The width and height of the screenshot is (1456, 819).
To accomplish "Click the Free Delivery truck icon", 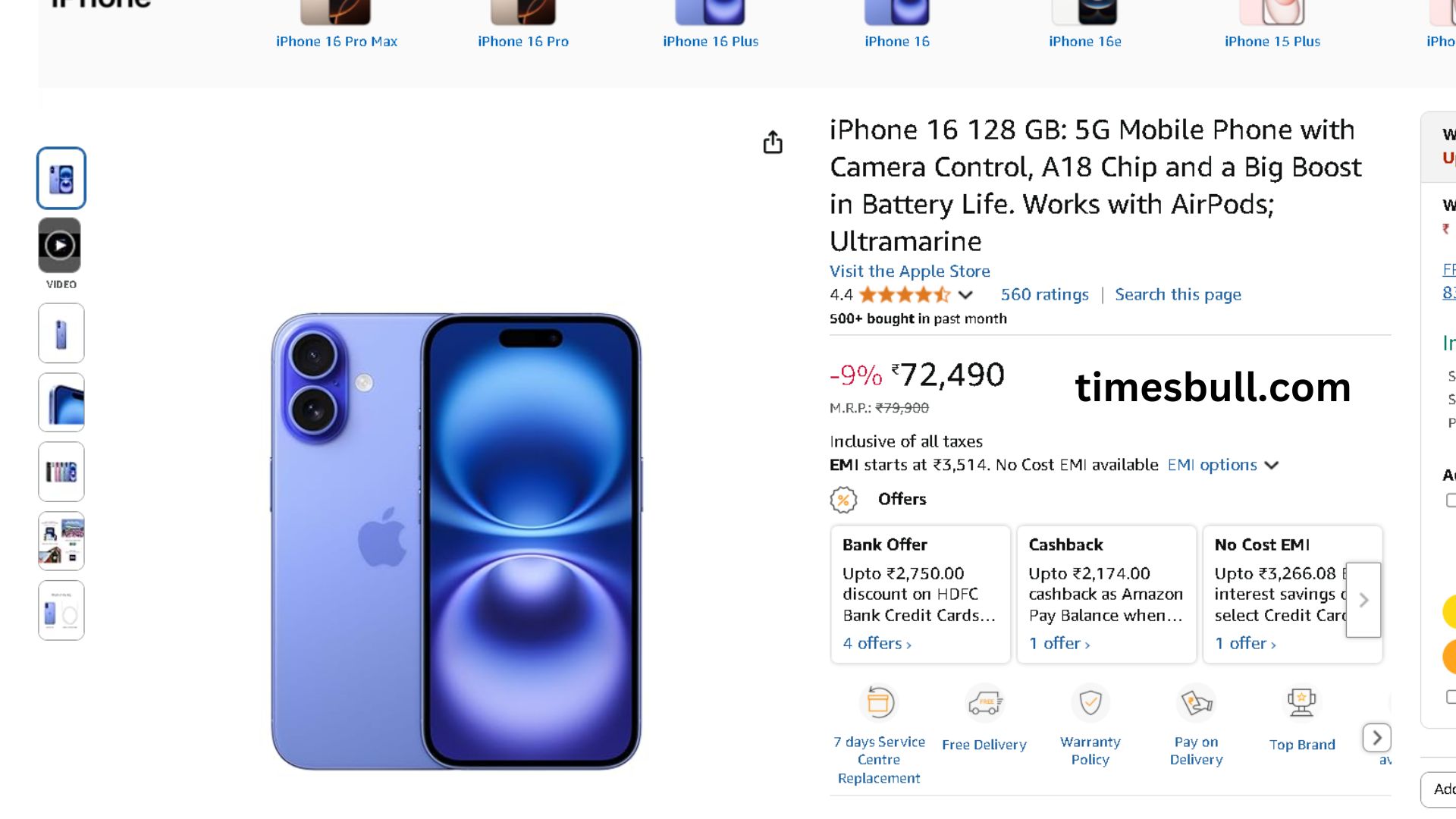I will [984, 703].
